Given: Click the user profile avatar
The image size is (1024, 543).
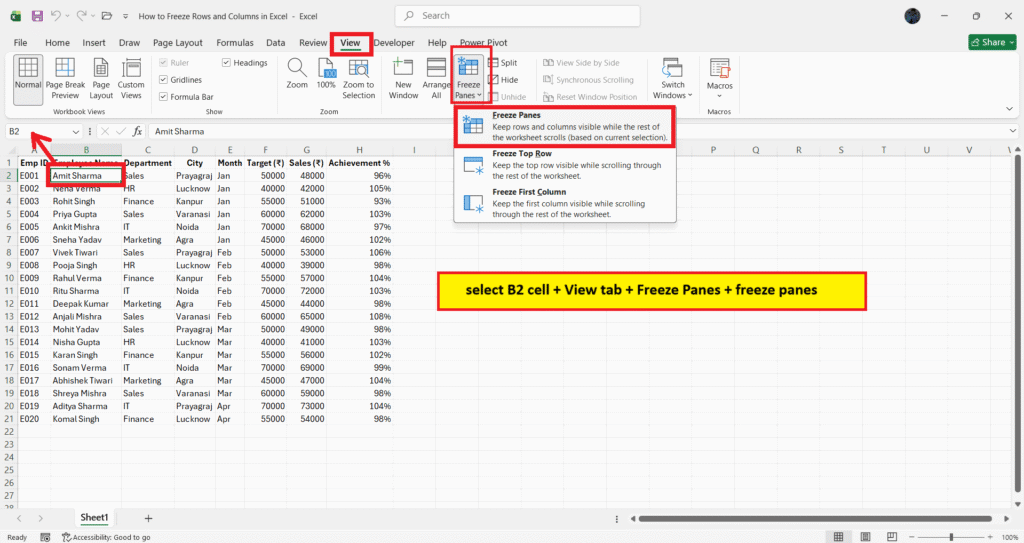Looking at the screenshot, I should coord(912,16).
